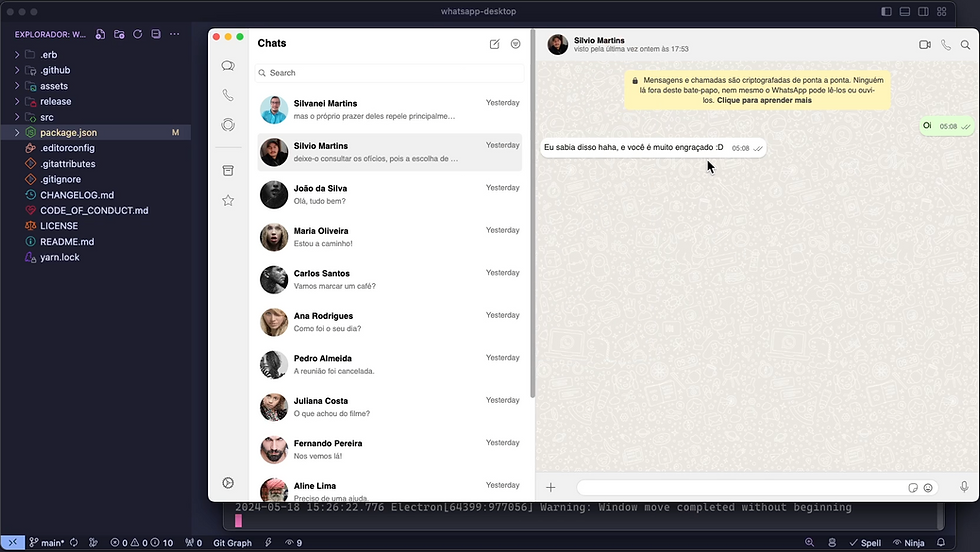The height and width of the screenshot is (552, 980).
Task: Open the Fernando Pereira chat
Action: coord(389,449)
